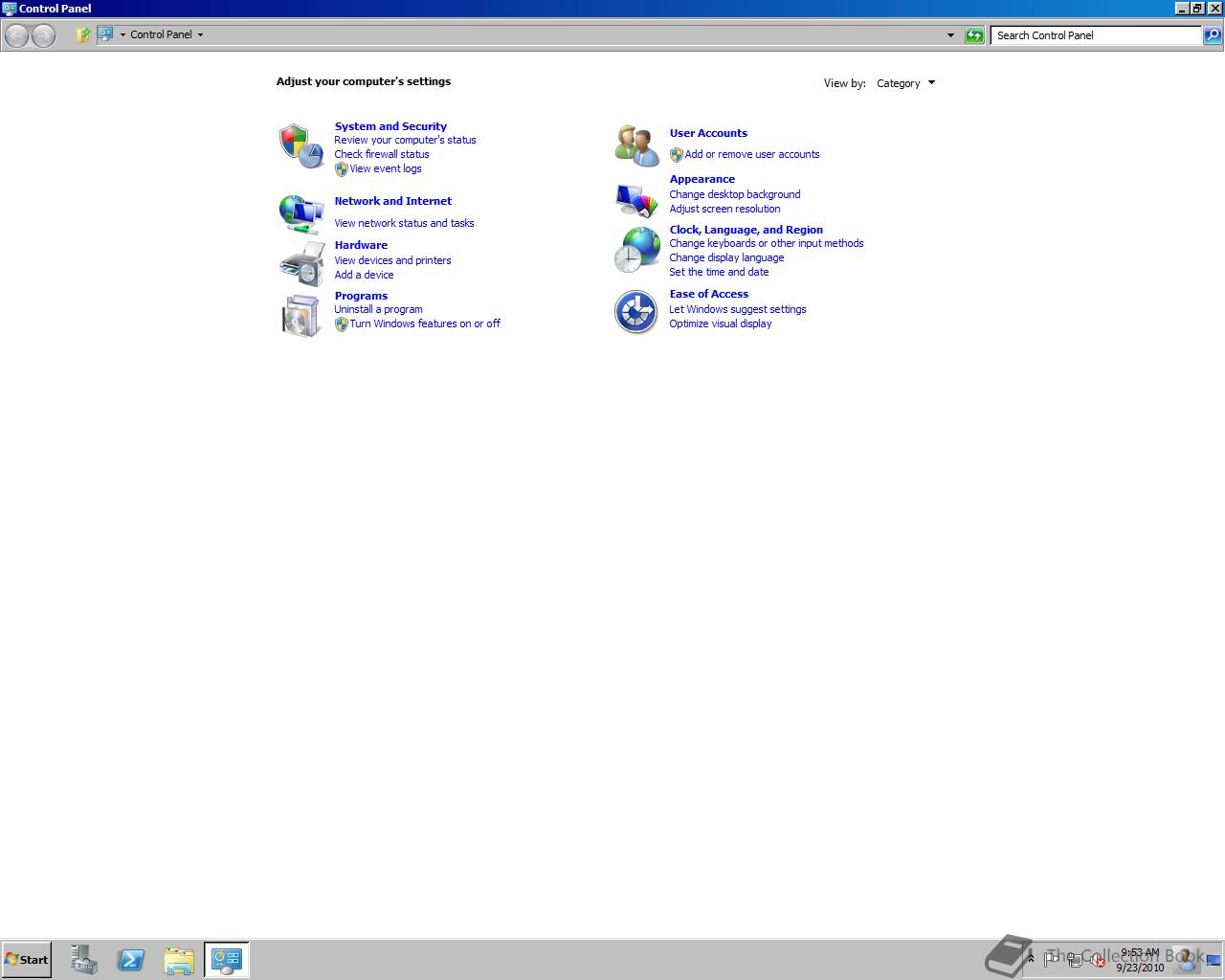Click Set the time and date

tap(719, 272)
